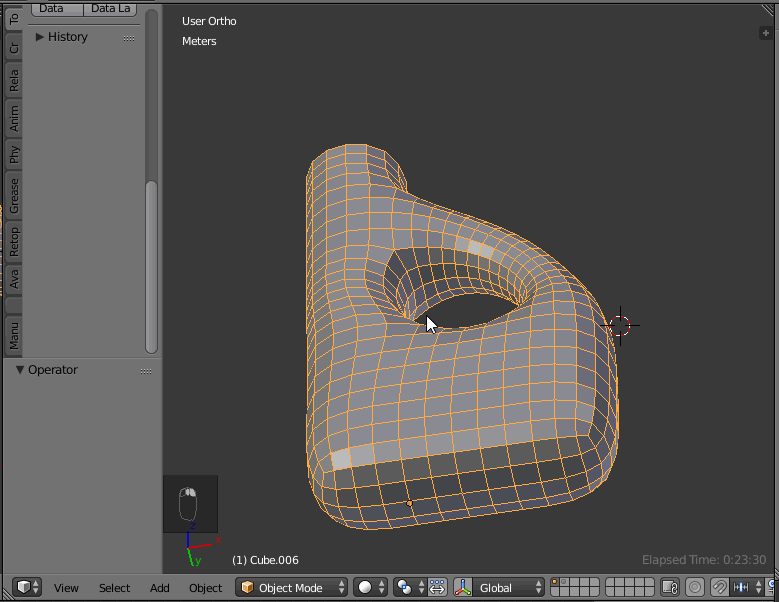Open the View menu
Image resolution: width=779 pixels, height=602 pixels.
(x=66, y=588)
